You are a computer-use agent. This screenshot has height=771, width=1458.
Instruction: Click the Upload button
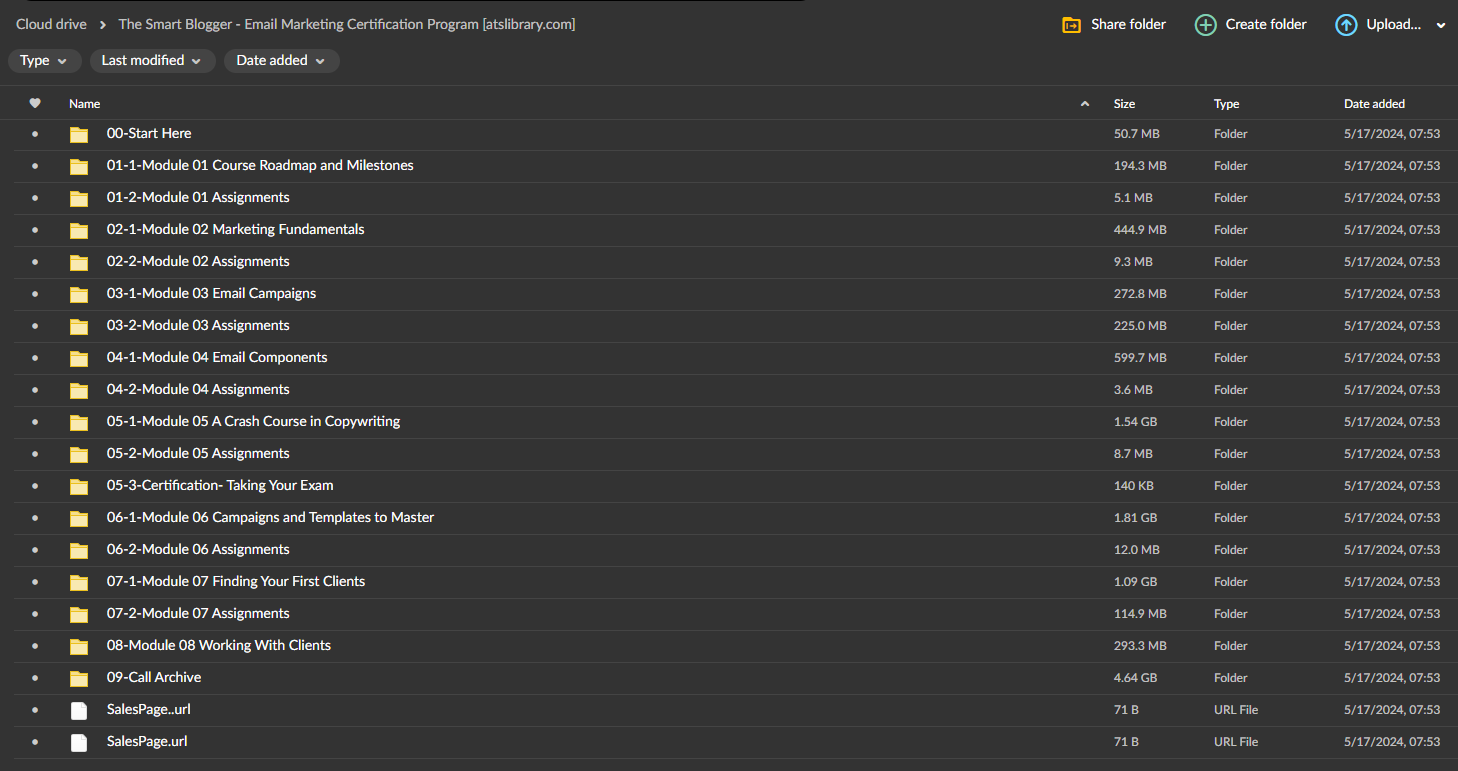coord(1378,24)
